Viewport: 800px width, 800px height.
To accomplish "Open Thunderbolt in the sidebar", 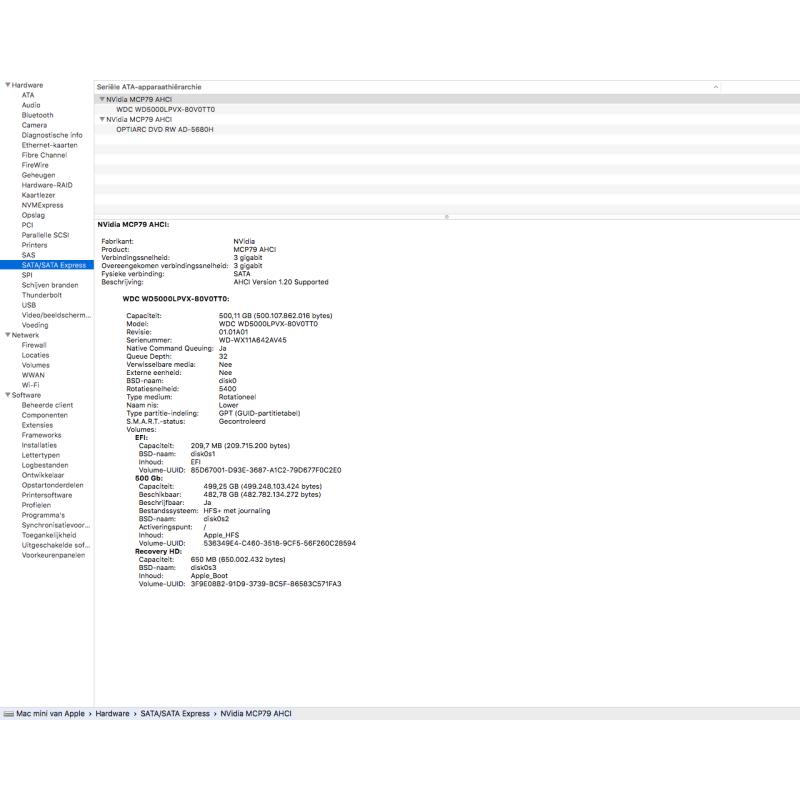I will pos(42,295).
